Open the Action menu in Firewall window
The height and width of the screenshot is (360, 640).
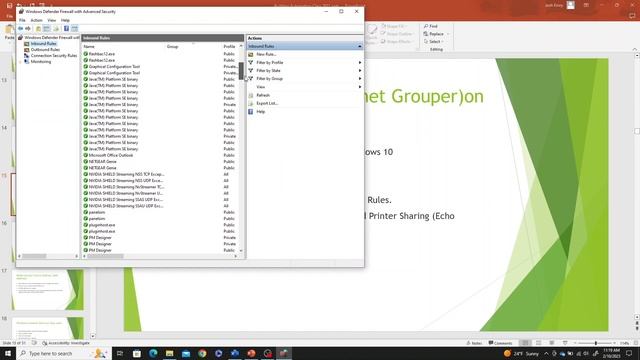(x=36, y=20)
